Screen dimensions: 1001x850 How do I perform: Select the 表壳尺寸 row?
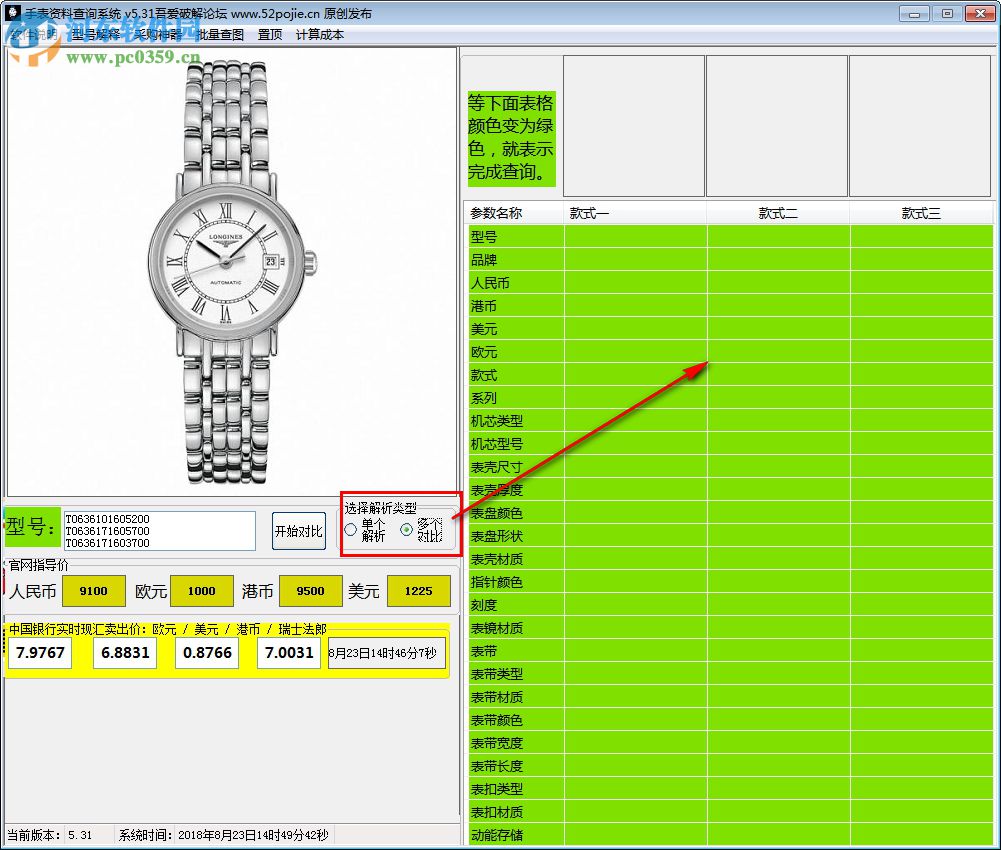click(x=731, y=467)
